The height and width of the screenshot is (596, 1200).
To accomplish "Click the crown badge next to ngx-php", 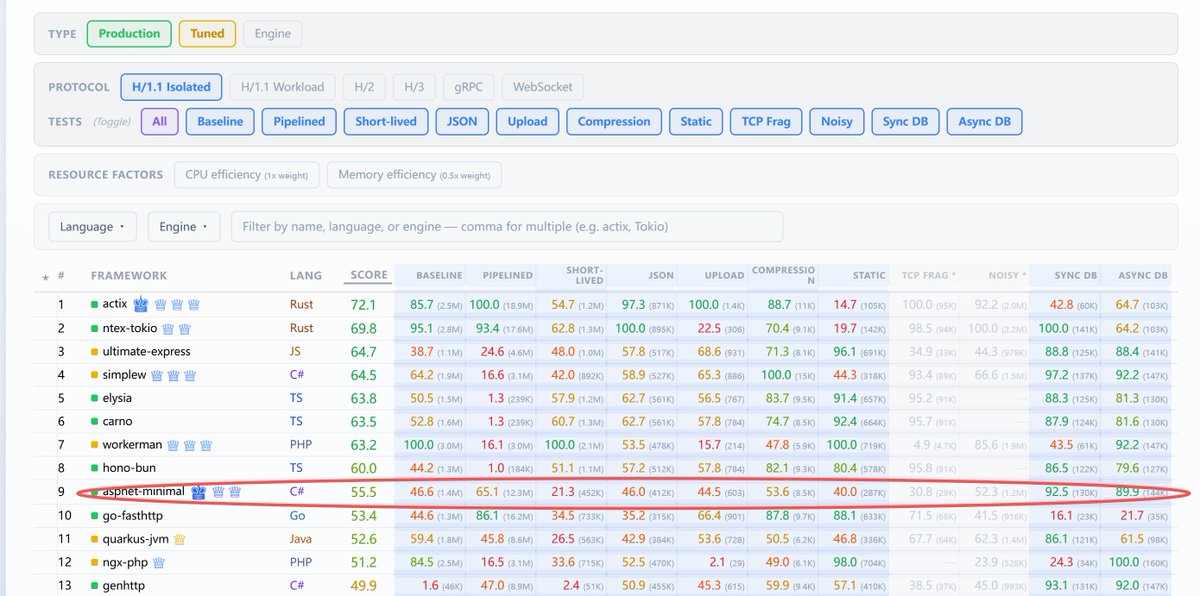I will [x=159, y=562].
